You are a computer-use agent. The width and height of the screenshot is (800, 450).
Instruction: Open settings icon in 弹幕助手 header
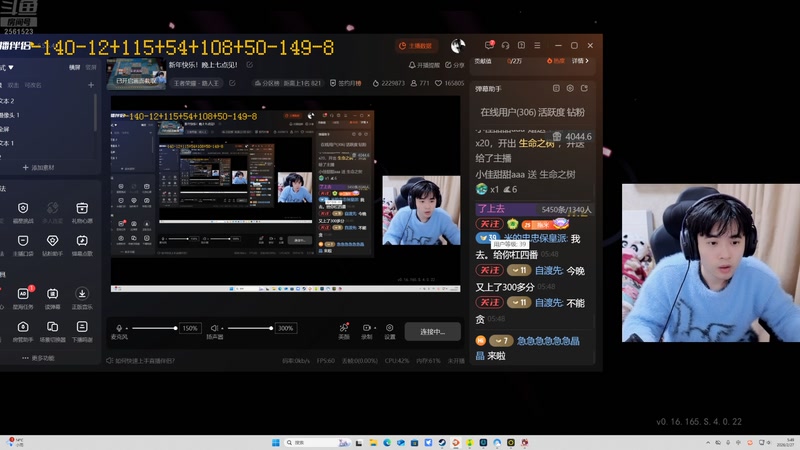click(x=570, y=88)
